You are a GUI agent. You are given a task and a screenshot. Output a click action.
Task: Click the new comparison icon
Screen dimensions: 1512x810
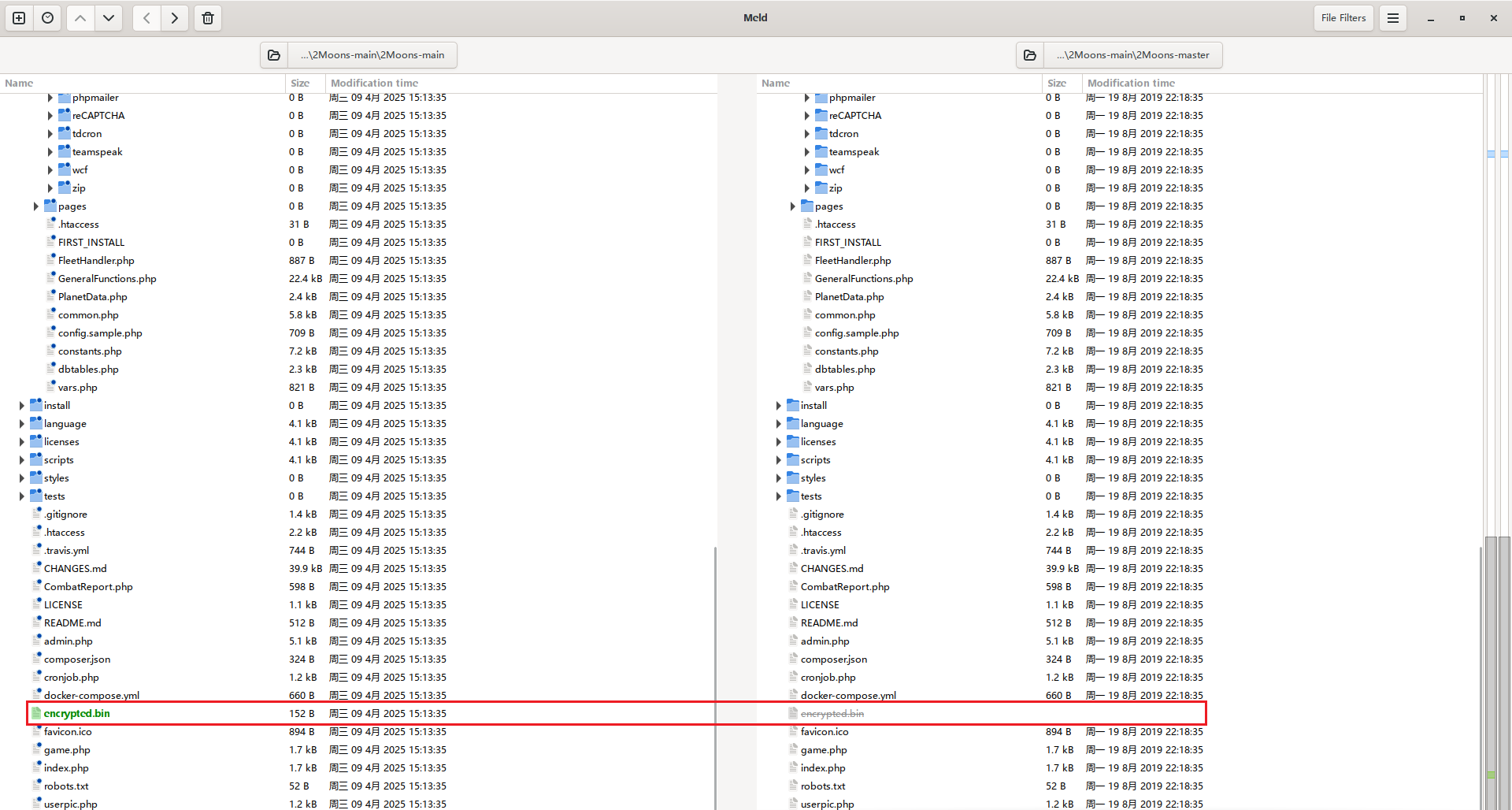point(19,18)
